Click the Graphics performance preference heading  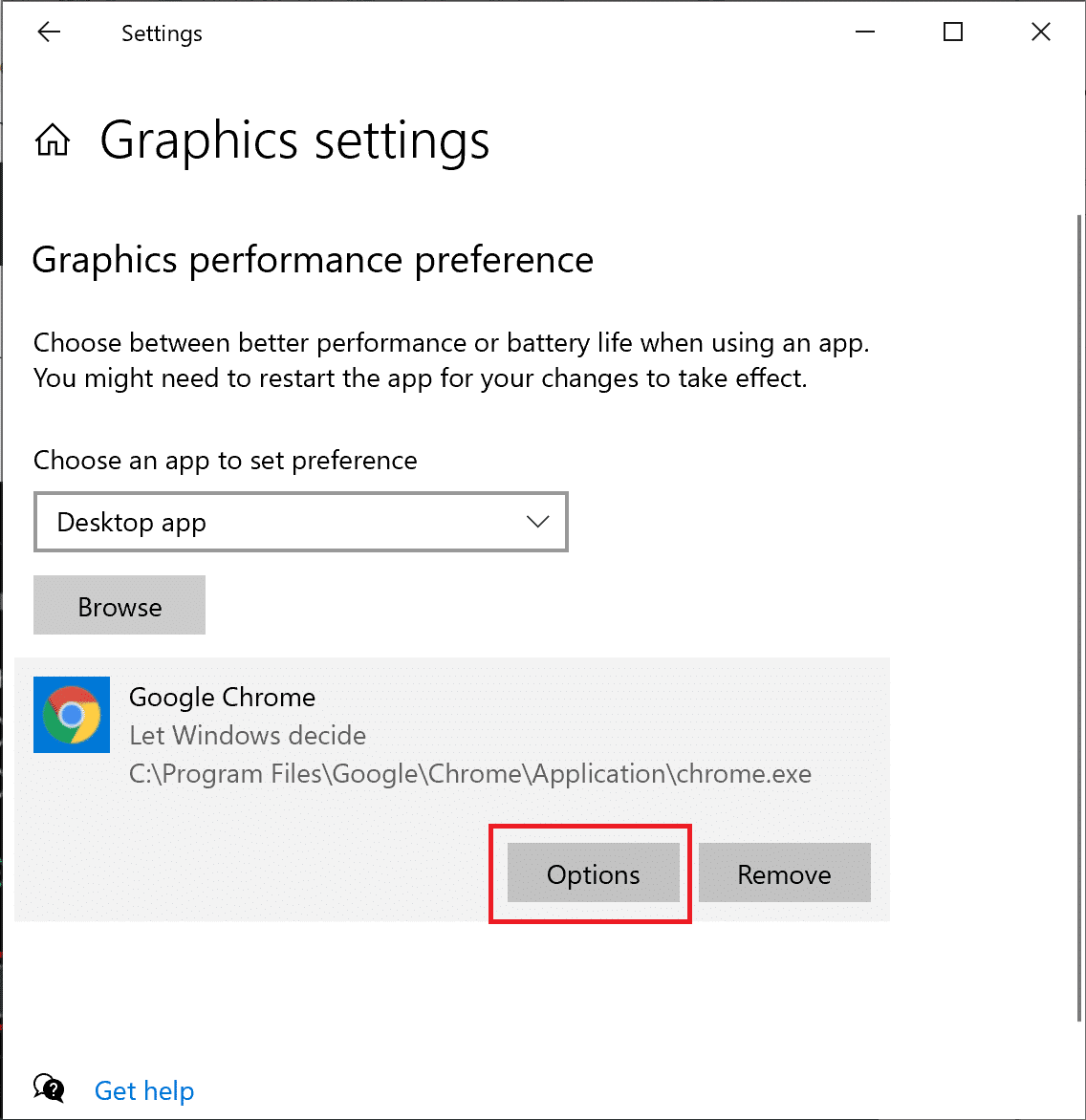point(313,259)
